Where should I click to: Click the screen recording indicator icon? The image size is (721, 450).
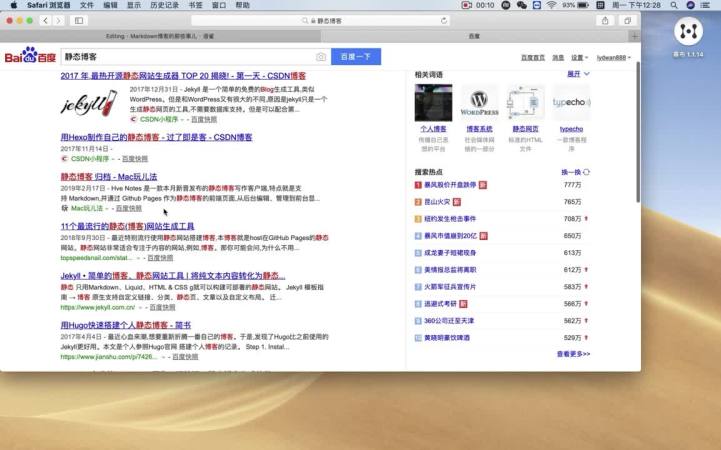466,5
